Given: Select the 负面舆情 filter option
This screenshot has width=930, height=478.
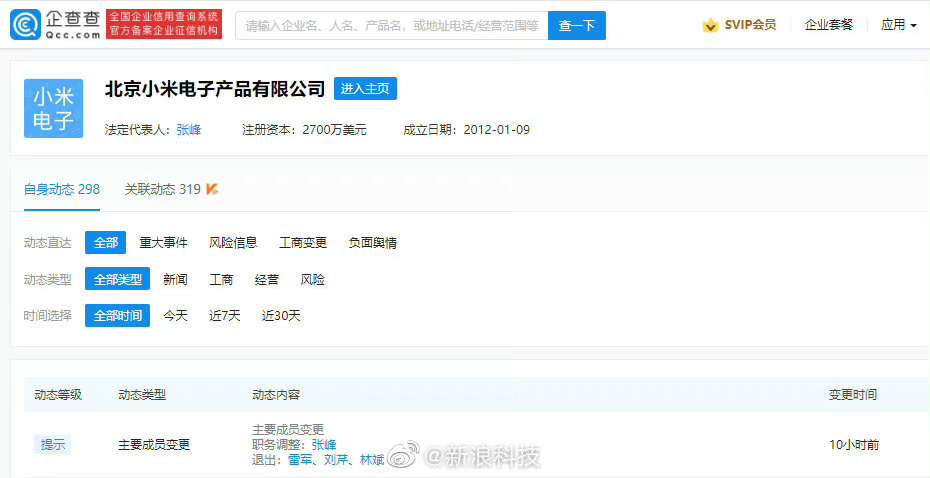Looking at the screenshot, I should pyautogui.click(x=372, y=243).
